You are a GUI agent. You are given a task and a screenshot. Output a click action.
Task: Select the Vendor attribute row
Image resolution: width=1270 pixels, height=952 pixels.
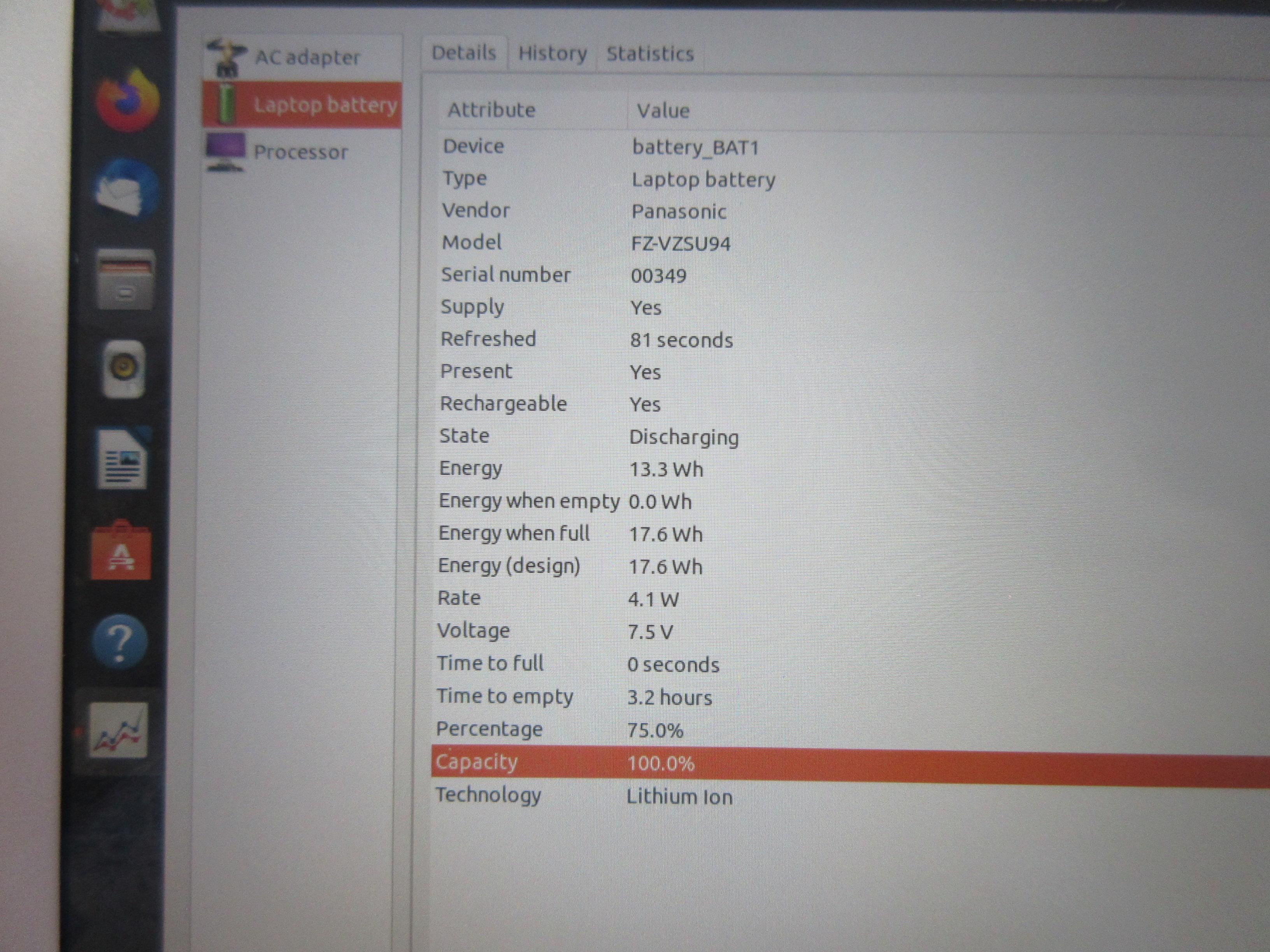(476, 211)
